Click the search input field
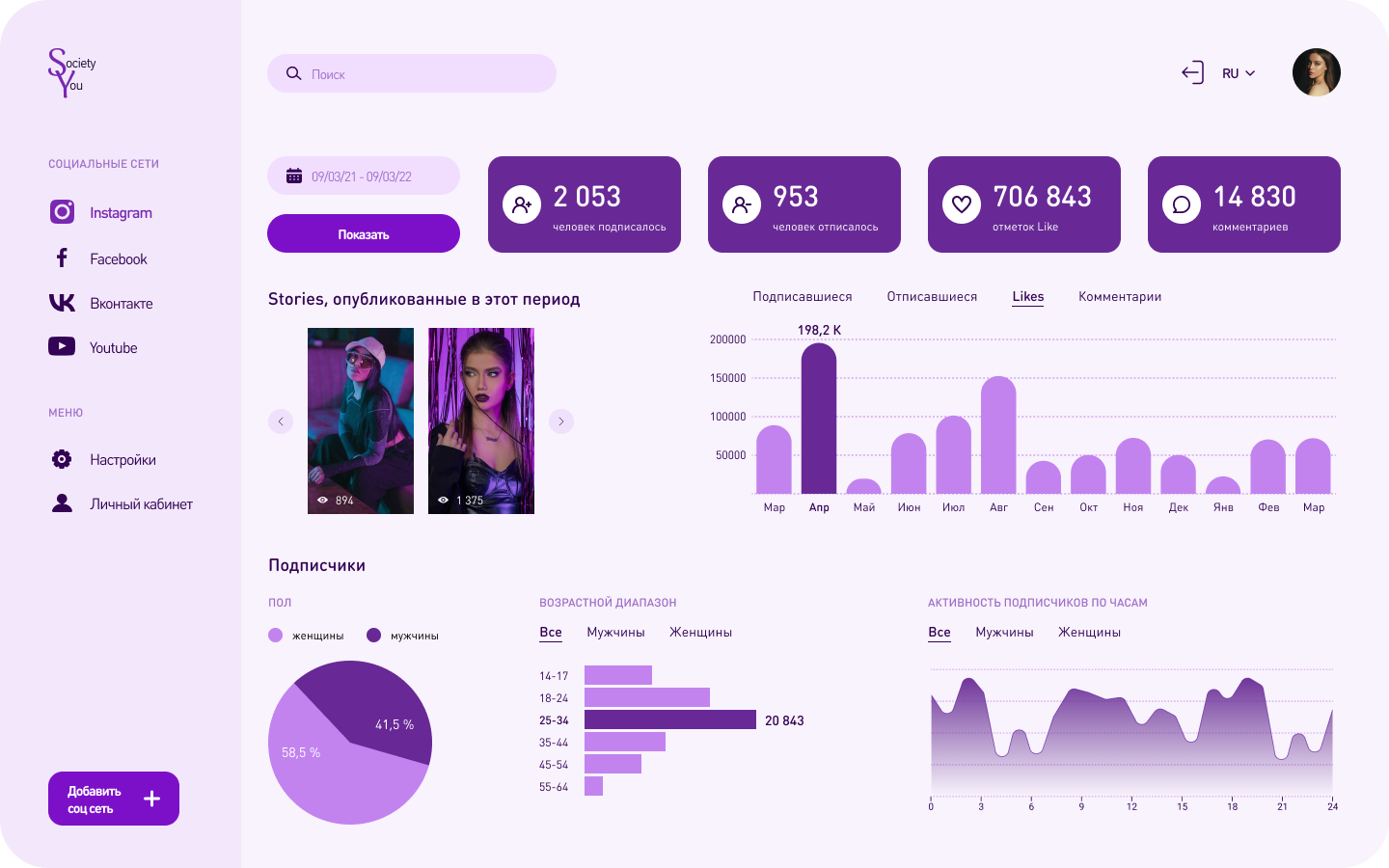Screen dimensions: 1389x868 [412, 73]
